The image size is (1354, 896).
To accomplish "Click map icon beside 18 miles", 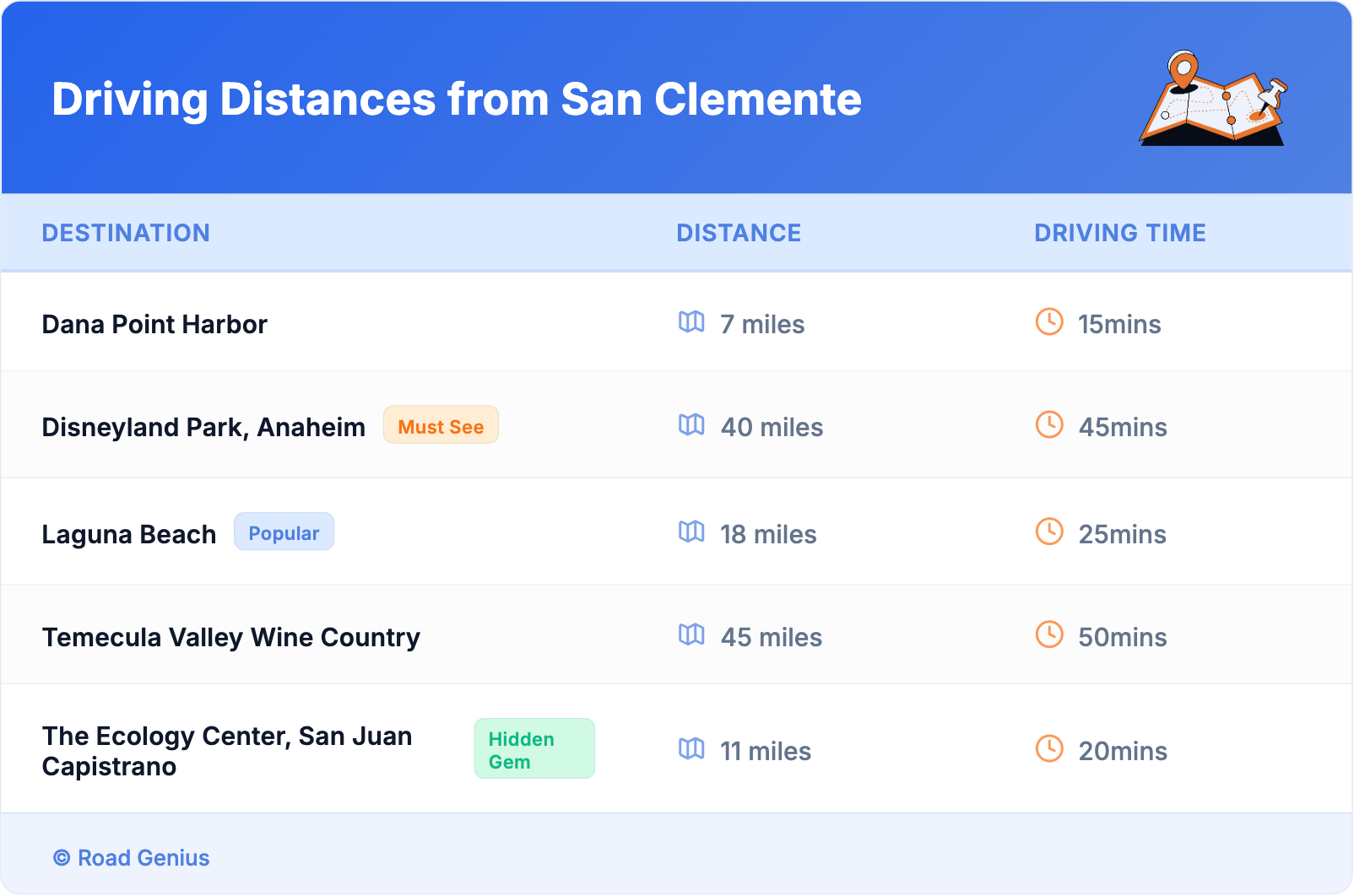I will click(691, 532).
